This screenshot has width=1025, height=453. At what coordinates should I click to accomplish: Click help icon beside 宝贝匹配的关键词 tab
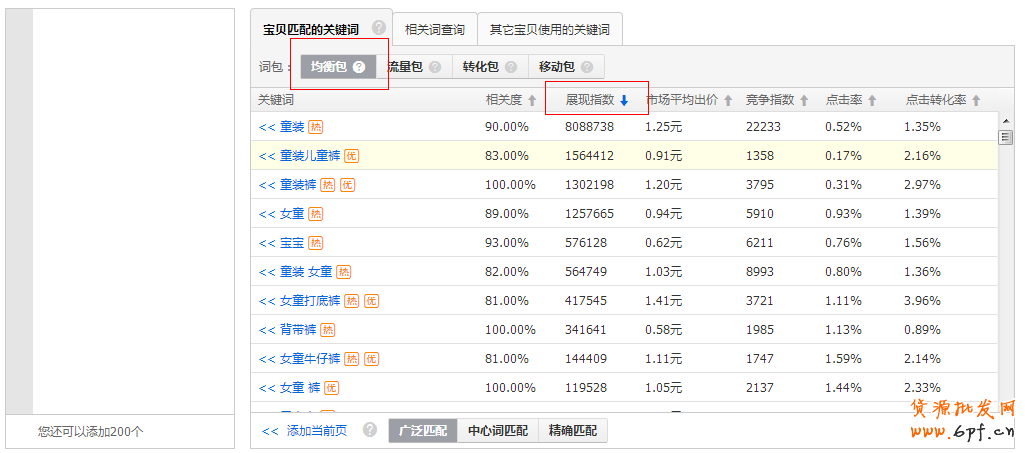[x=378, y=29]
